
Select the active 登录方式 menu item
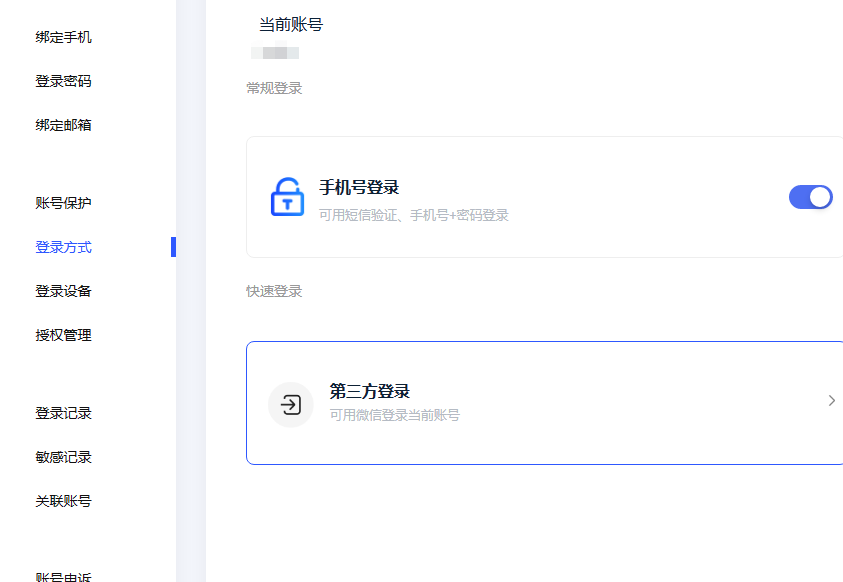pos(63,247)
